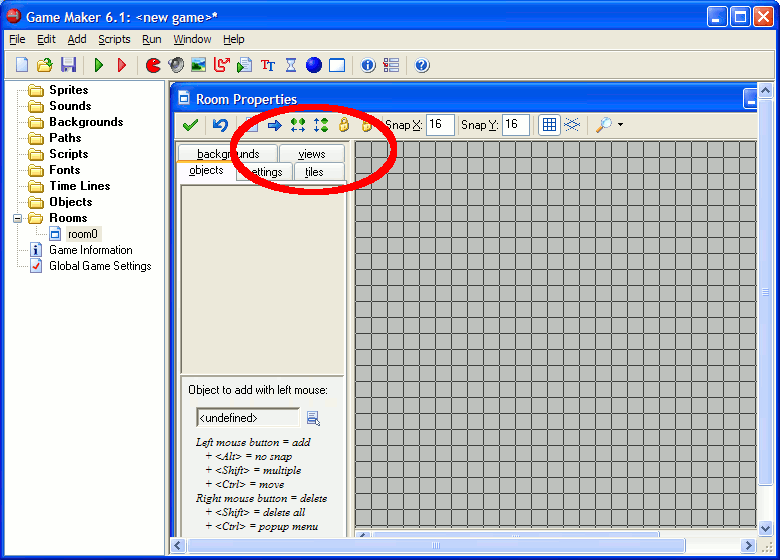
Task: Open the Run menu
Action: [152, 39]
